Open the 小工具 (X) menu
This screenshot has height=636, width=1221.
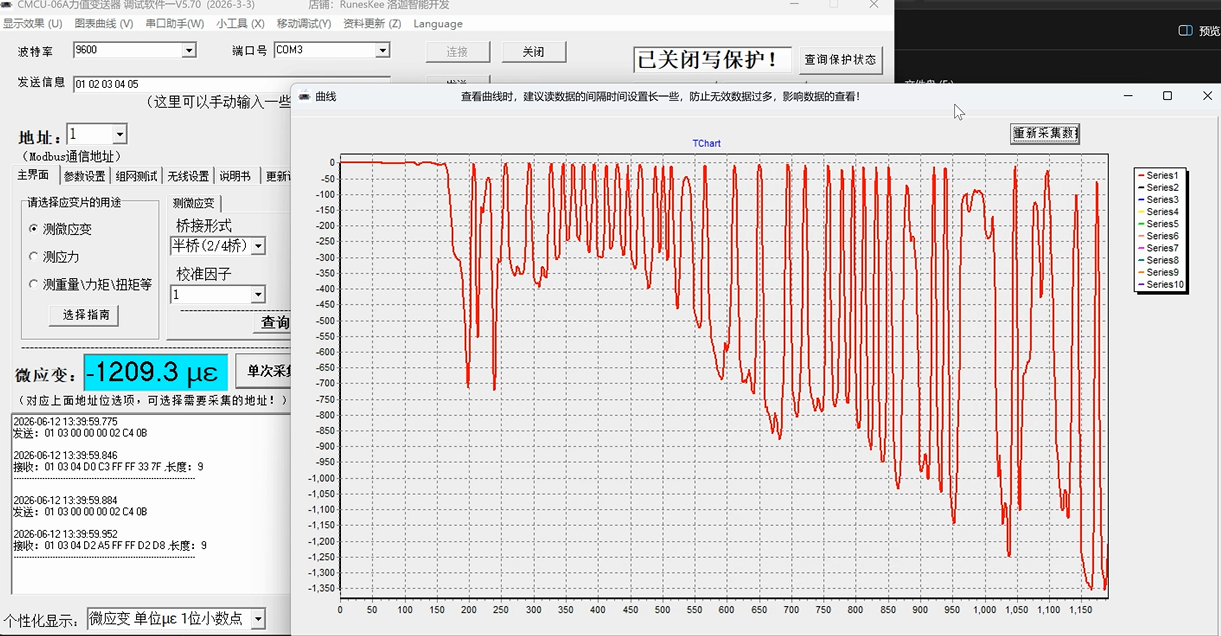pos(241,23)
